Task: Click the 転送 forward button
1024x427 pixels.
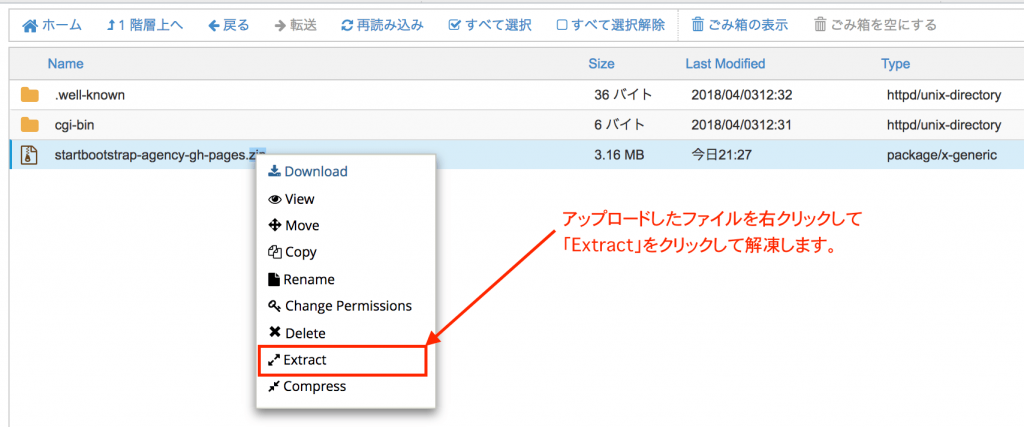Action: point(295,23)
